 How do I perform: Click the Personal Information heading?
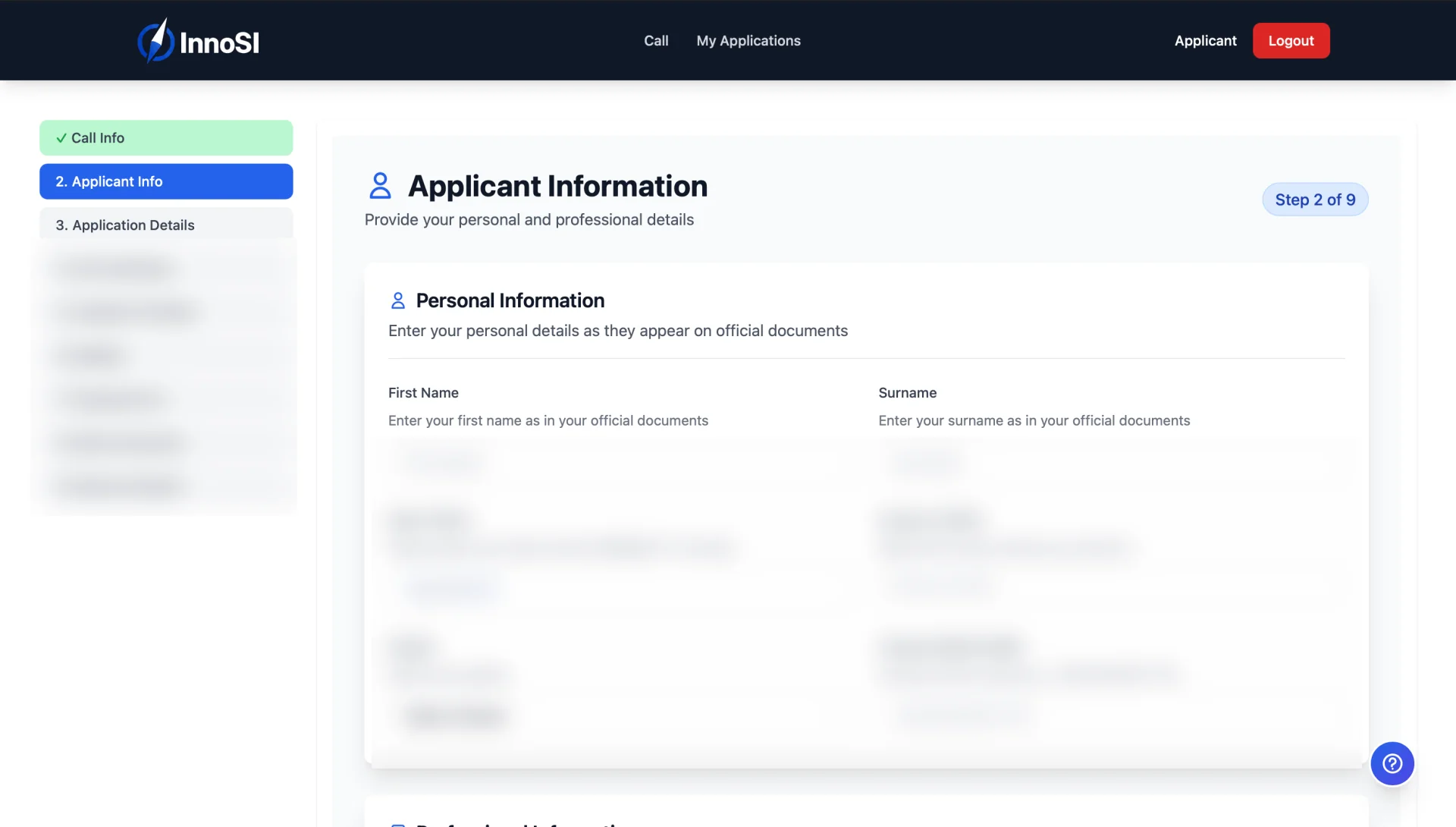[x=510, y=300]
